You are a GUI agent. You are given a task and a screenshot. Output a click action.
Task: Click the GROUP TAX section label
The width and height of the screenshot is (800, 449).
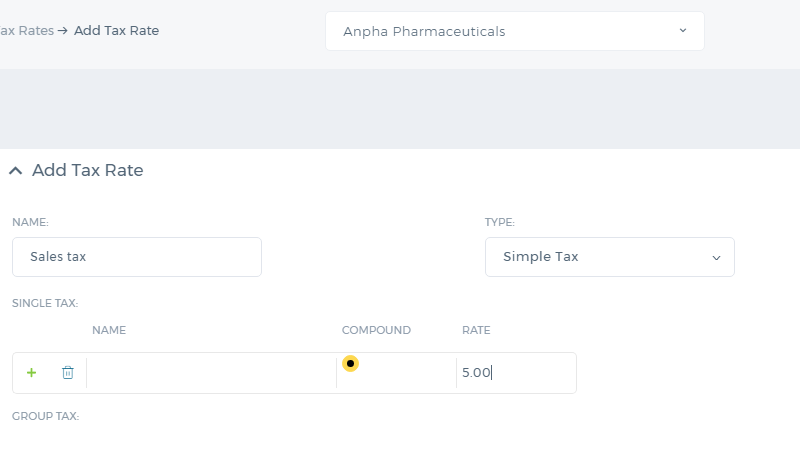click(x=45, y=416)
